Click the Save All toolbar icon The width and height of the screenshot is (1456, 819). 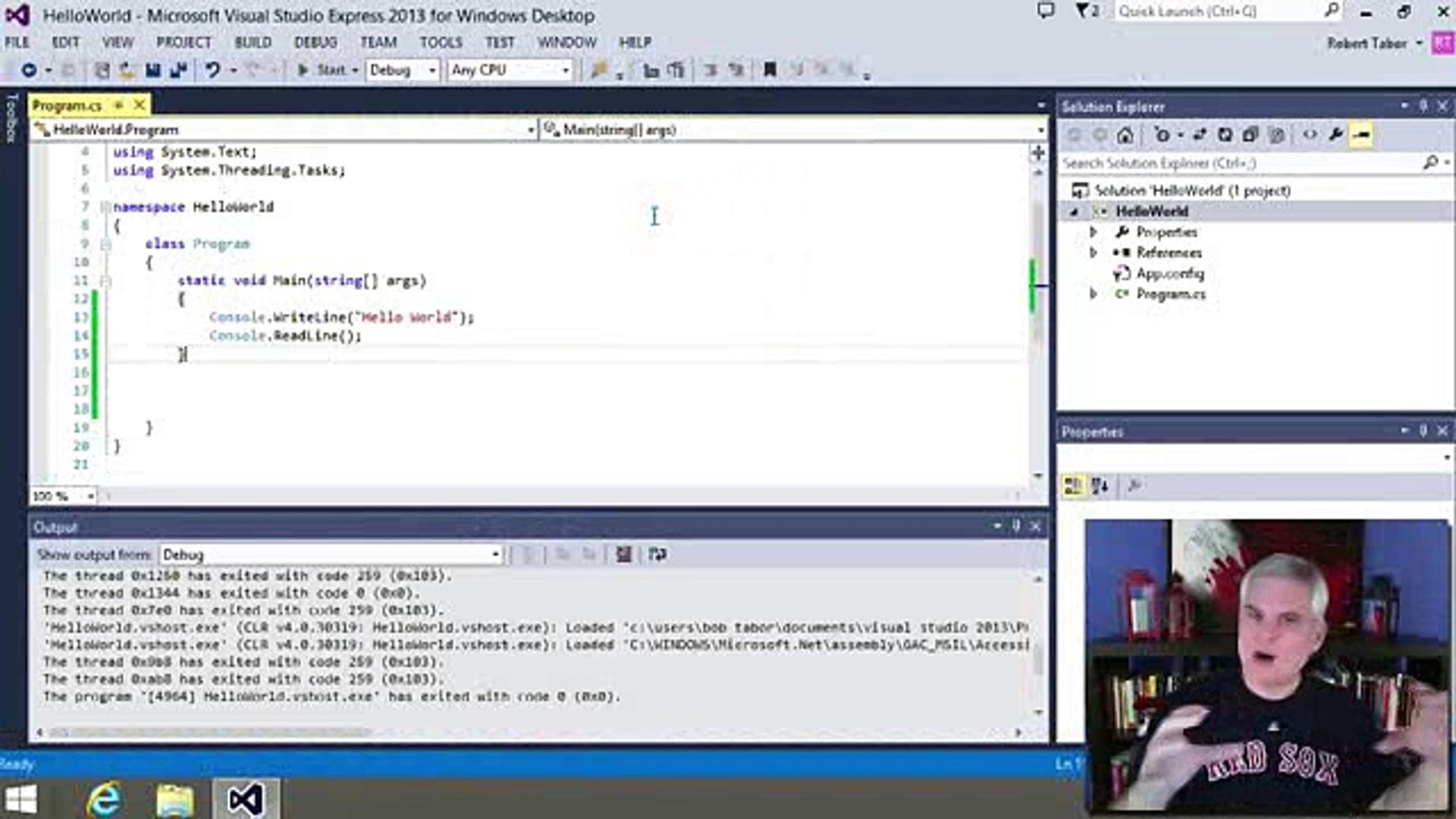(x=179, y=70)
